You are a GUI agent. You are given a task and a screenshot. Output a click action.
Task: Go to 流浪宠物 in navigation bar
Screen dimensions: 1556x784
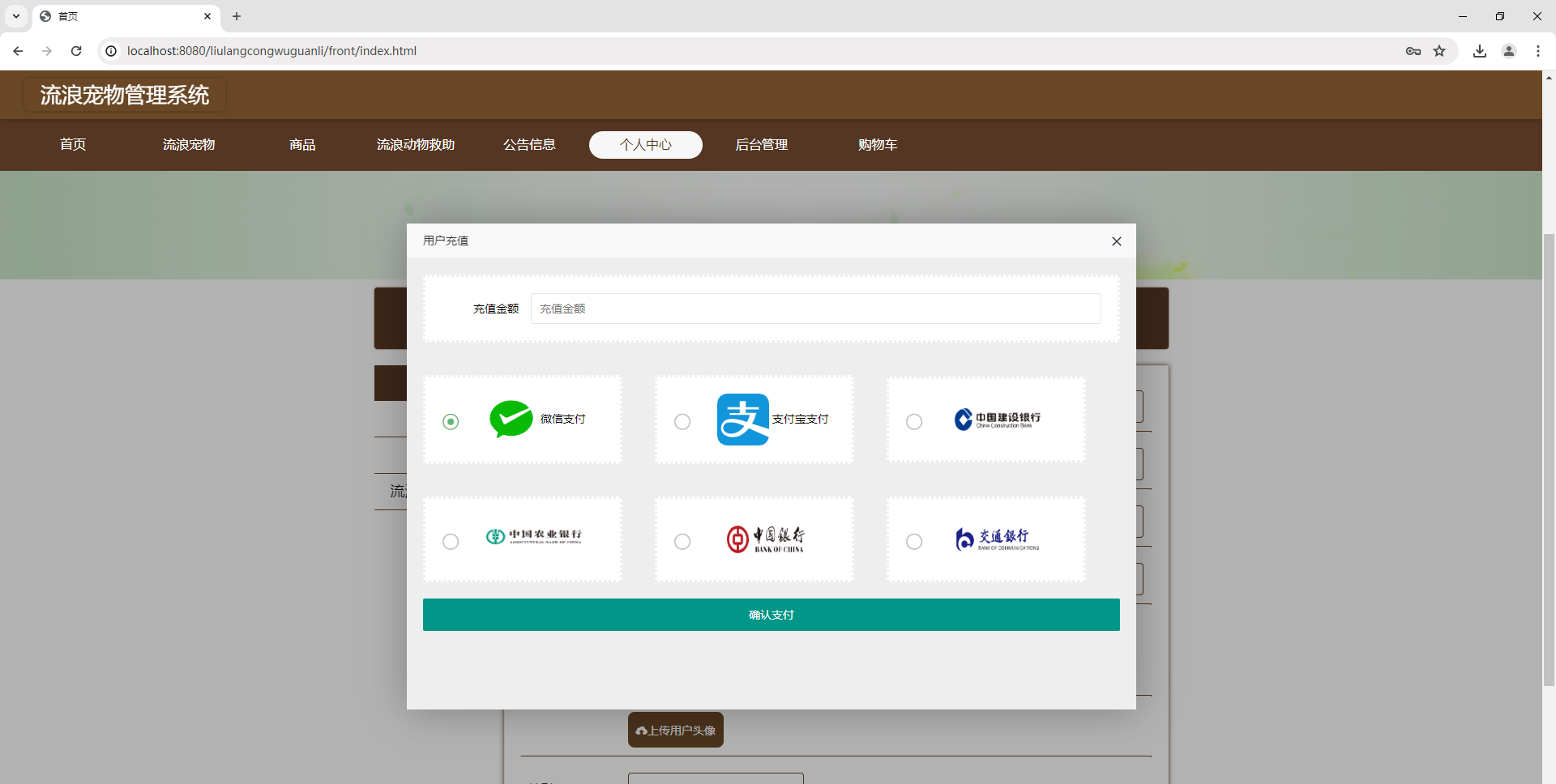pos(189,145)
